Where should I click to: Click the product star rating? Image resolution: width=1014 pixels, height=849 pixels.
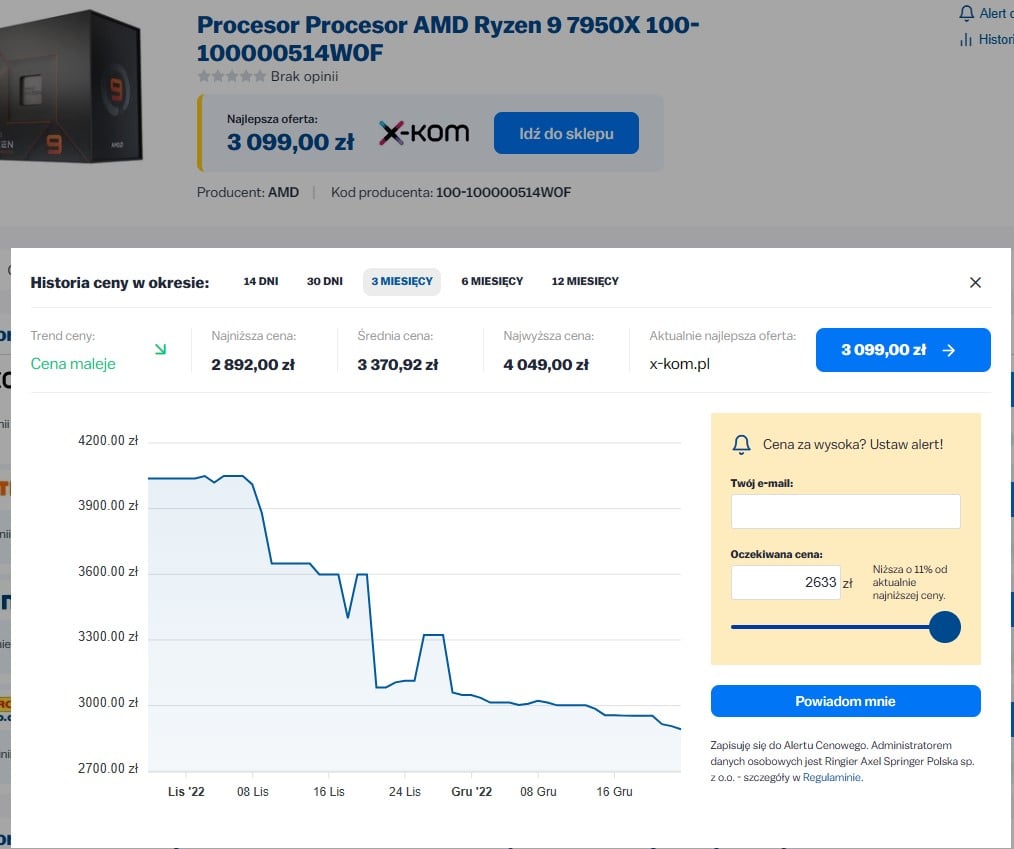(232, 76)
